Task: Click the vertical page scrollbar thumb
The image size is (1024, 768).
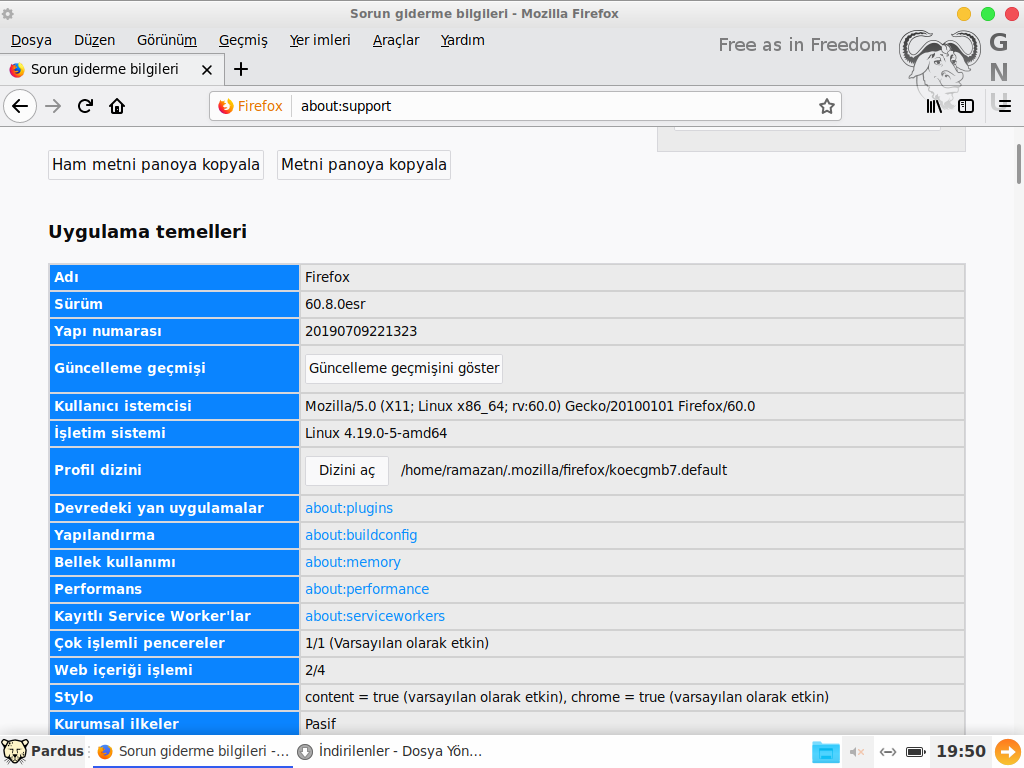Action: [x=1019, y=164]
